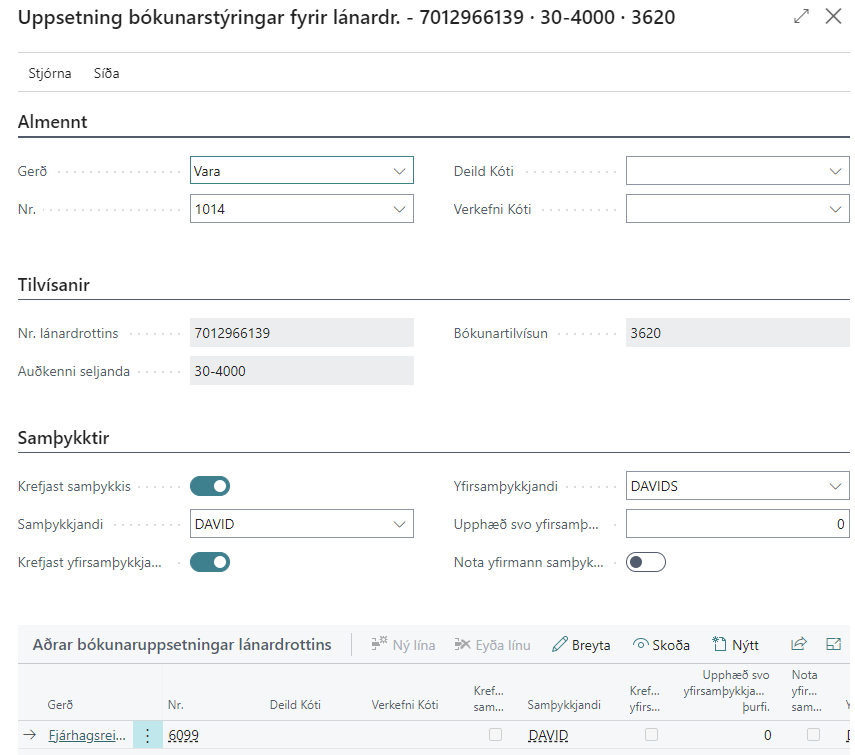Click the Upphæð svo yfirsamþykkja column header

pyautogui.click(x=726, y=691)
